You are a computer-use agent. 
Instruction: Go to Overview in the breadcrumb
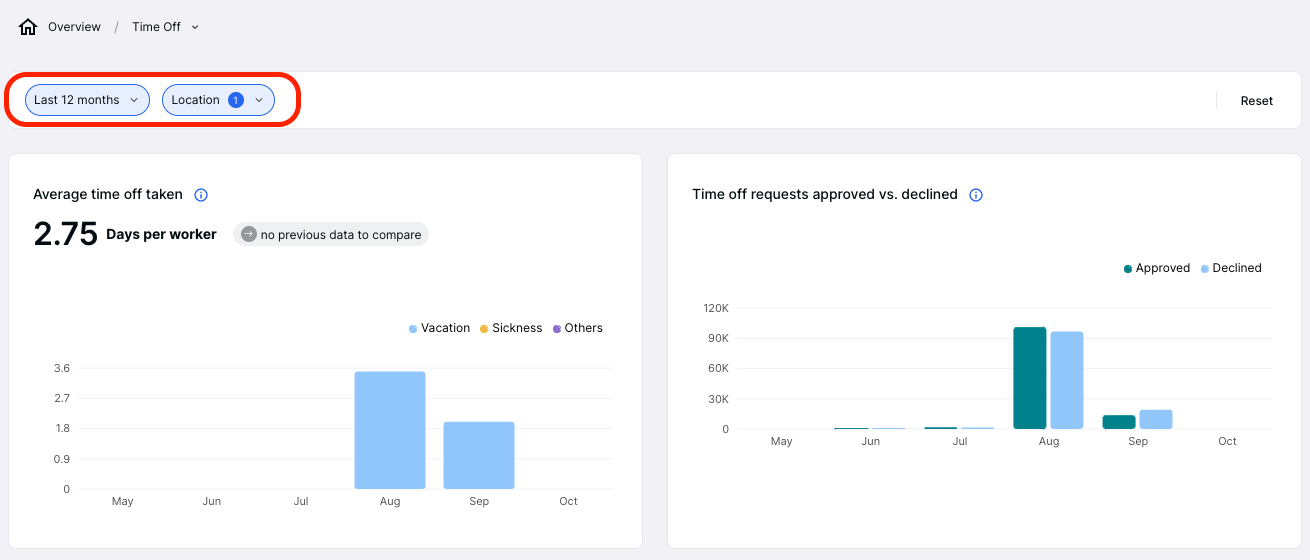[x=74, y=27]
